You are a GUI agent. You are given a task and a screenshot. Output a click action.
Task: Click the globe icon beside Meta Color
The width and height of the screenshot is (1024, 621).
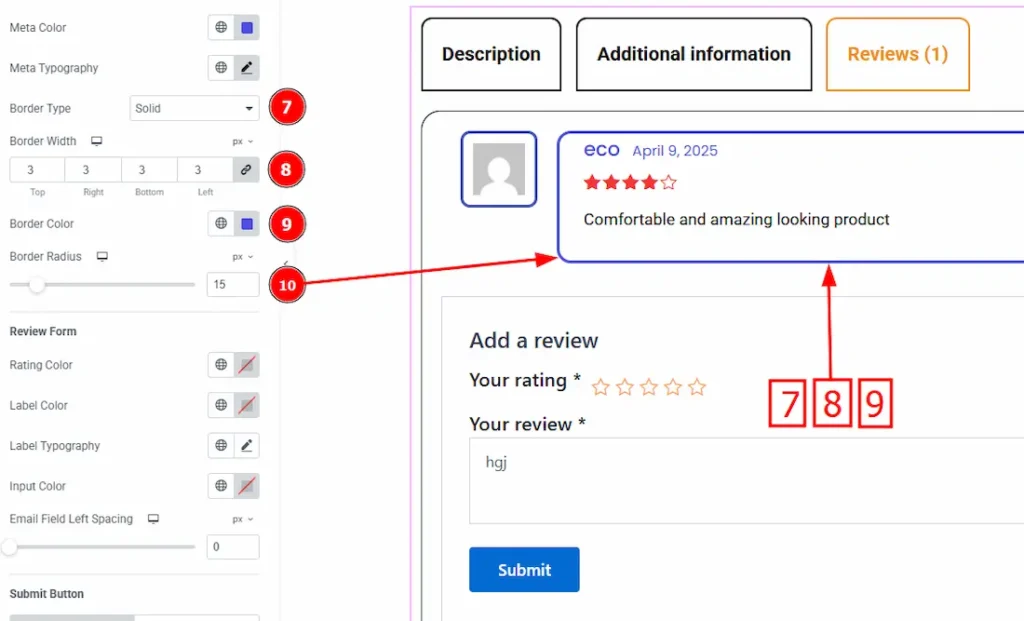click(221, 28)
